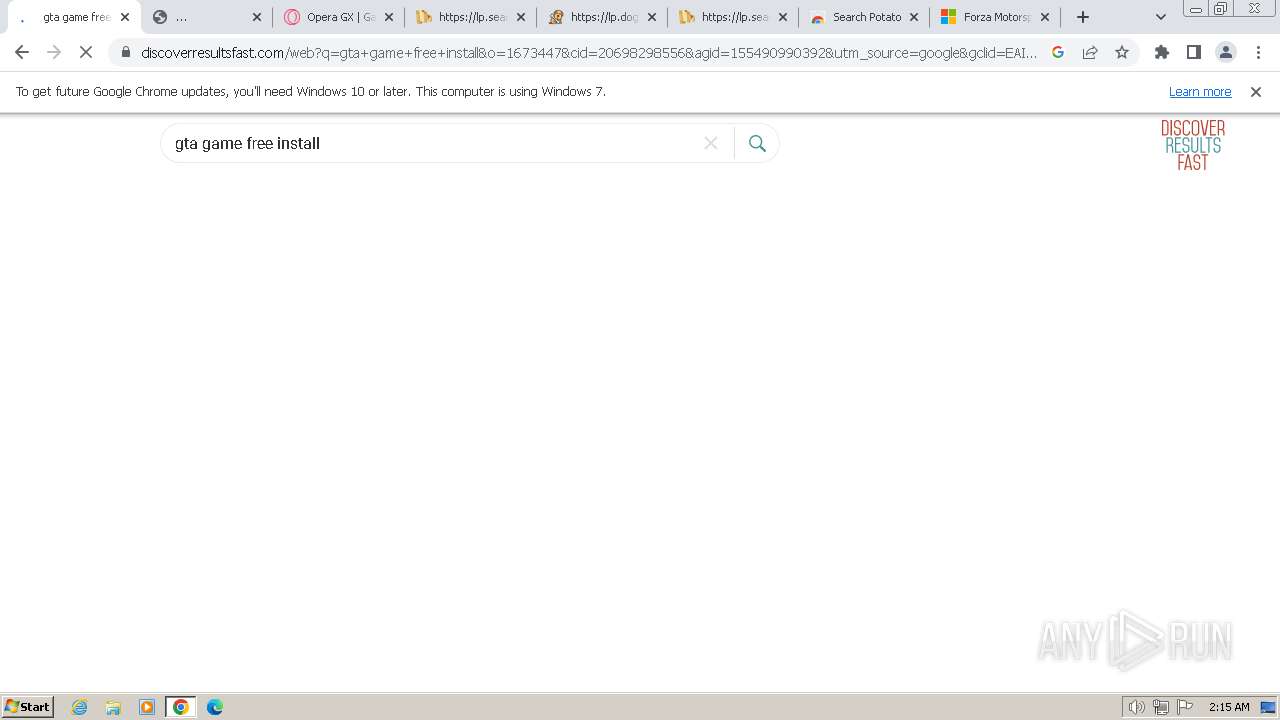Show the 2:15 AM clock calendar

(x=1229, y=707)
